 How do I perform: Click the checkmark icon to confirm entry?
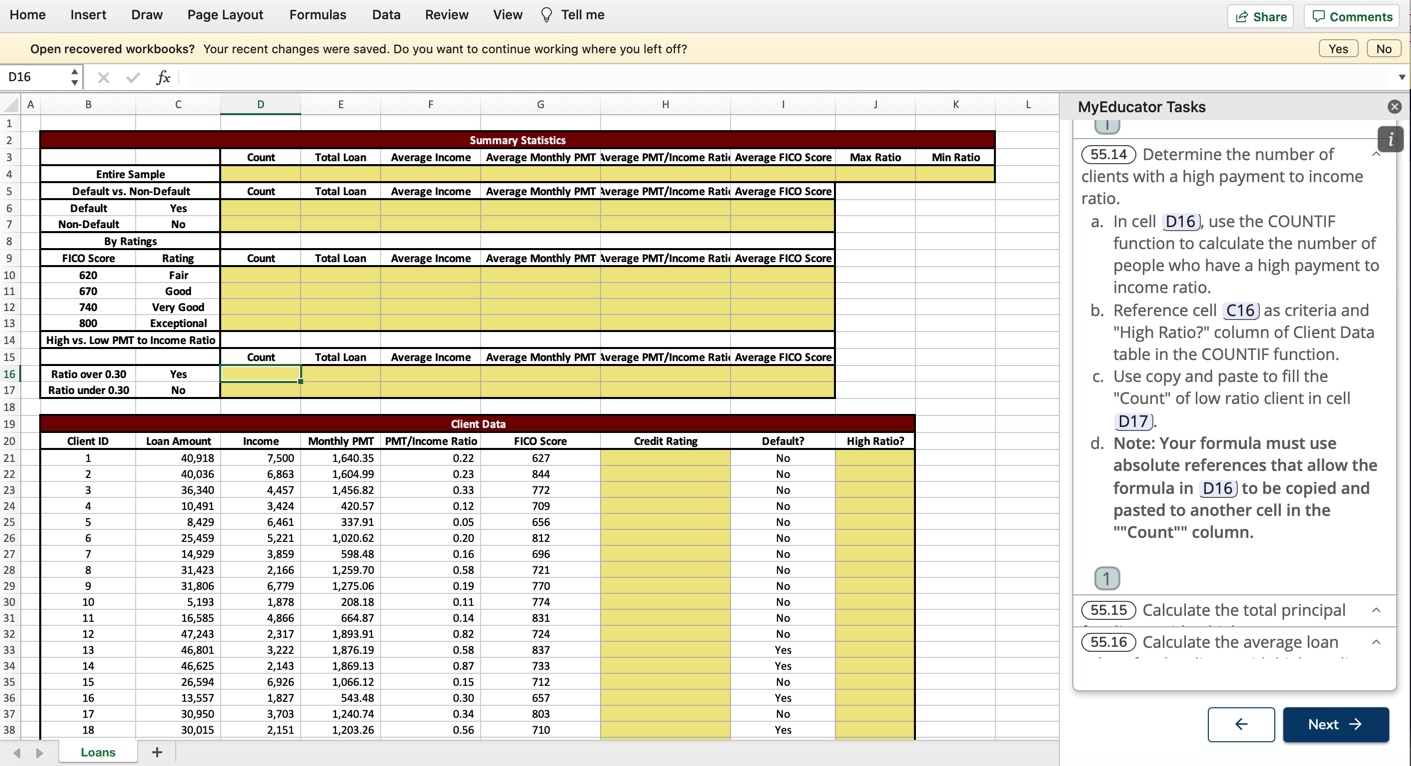pyautogui.click(x=132, y=77)
